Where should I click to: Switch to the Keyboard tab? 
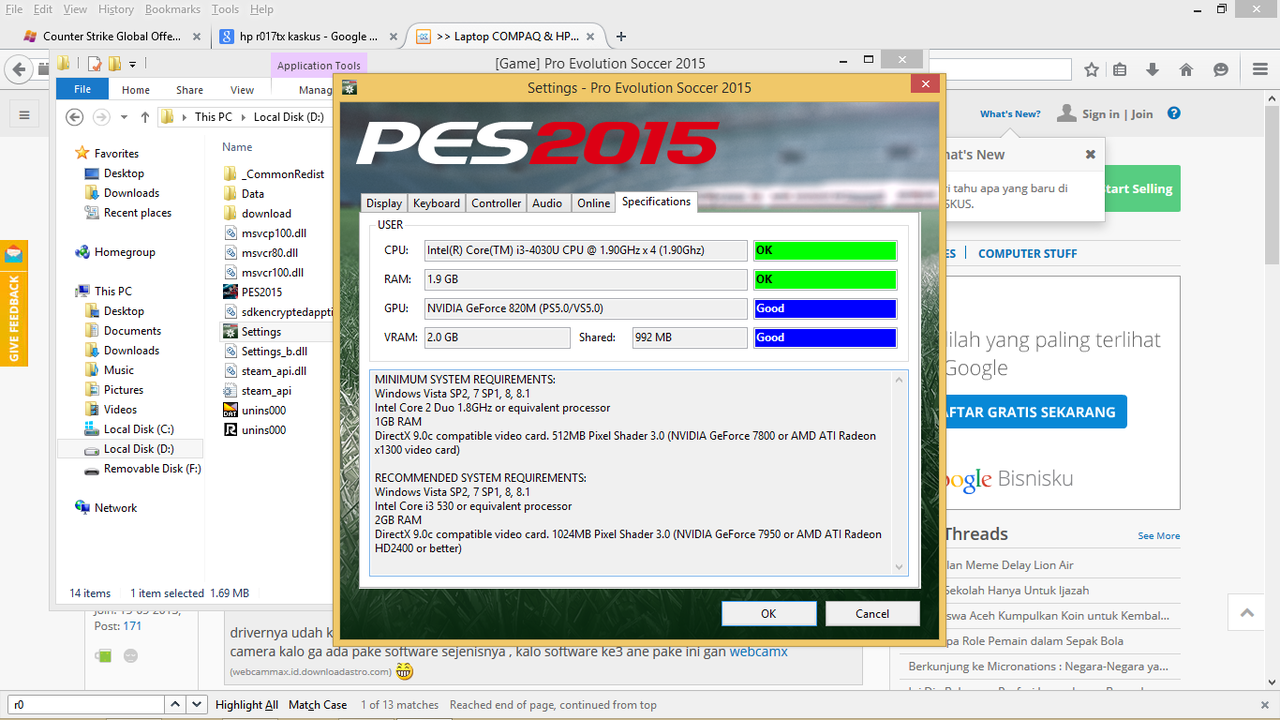(x=437, y=203)
